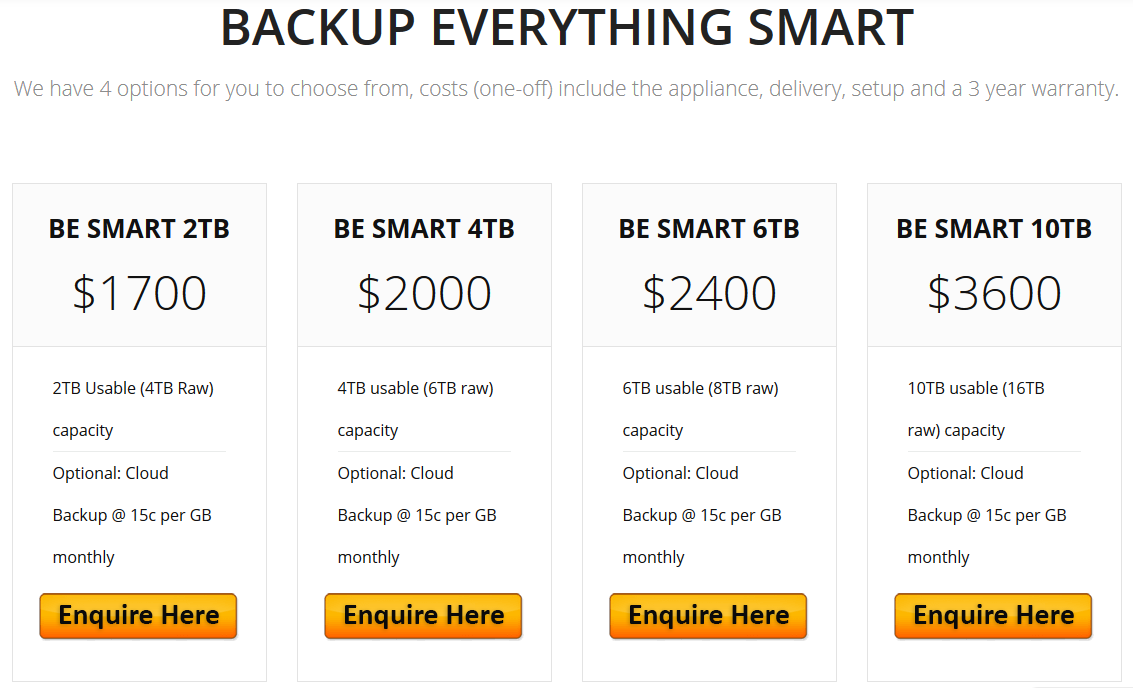Click the BACKUP EVERYTHING SMART heading
The height and width of the screenshot is (688, 1133).
(567, 27)
